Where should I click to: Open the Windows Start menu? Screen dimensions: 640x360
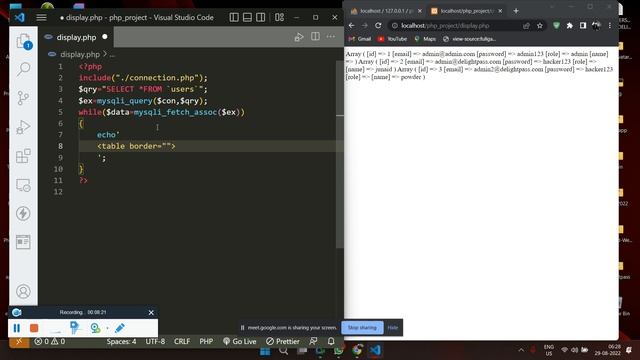(x=265, y=351)
